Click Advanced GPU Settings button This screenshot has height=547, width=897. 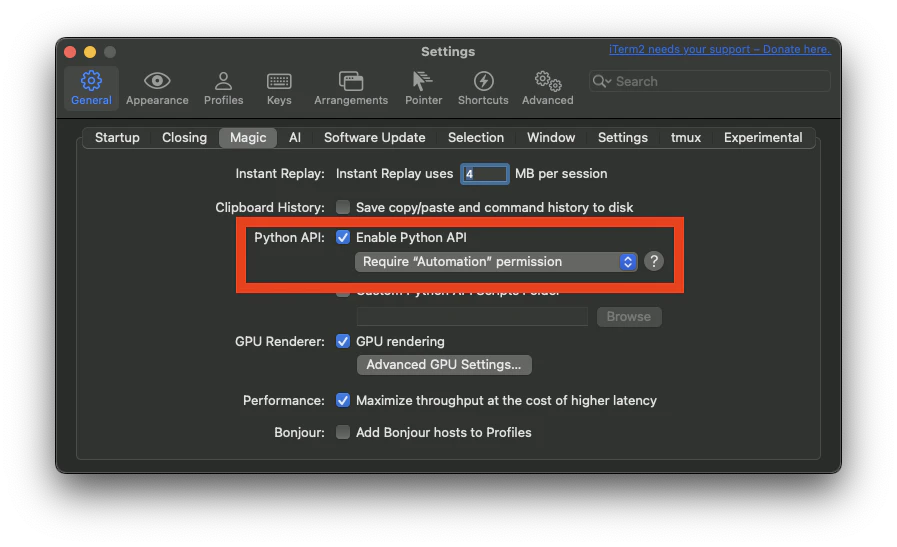pyautogui.click(x=444, y=365)
